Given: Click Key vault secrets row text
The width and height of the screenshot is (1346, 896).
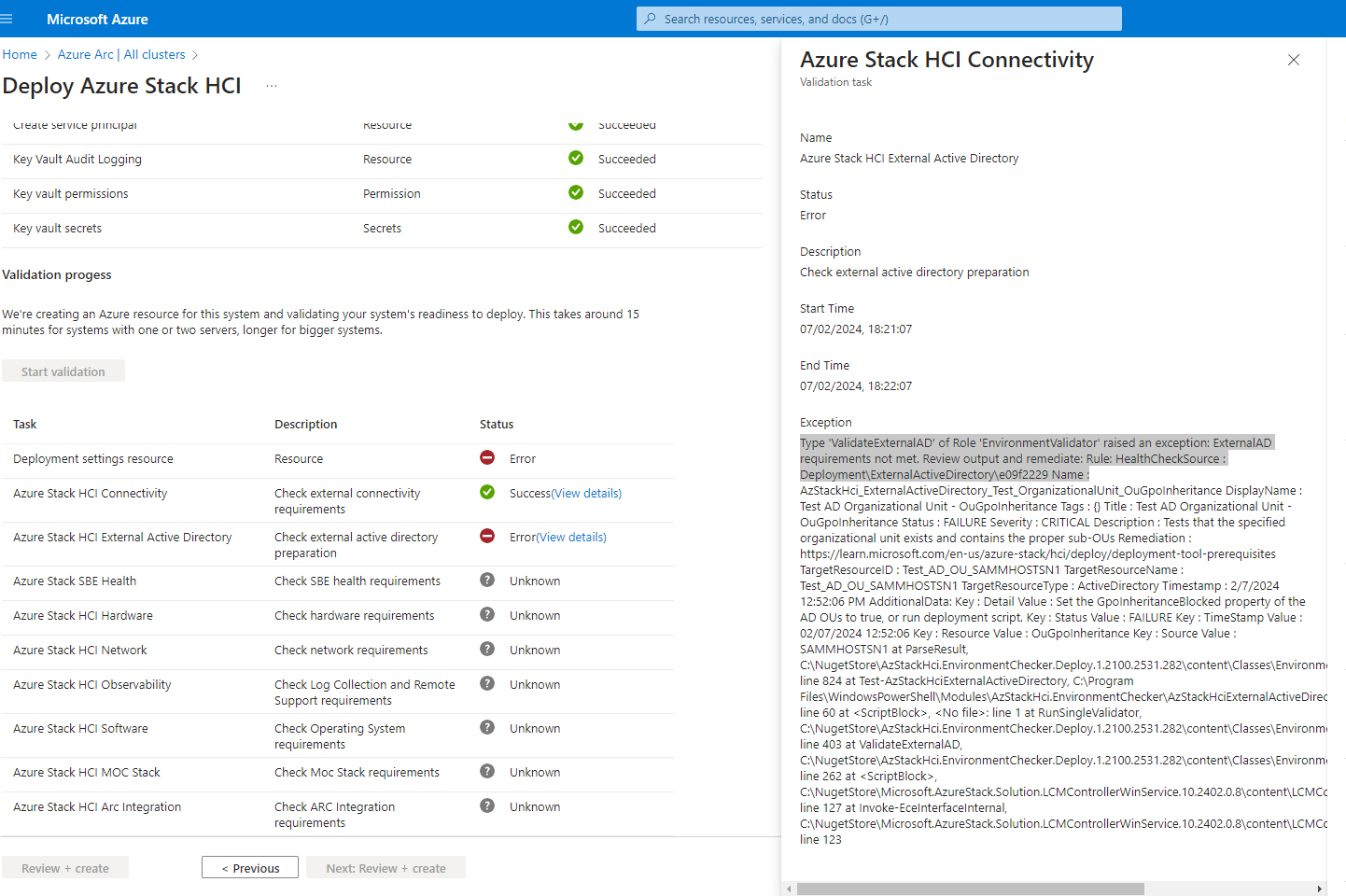Looking at the screenshot, I should pos(58,228).
